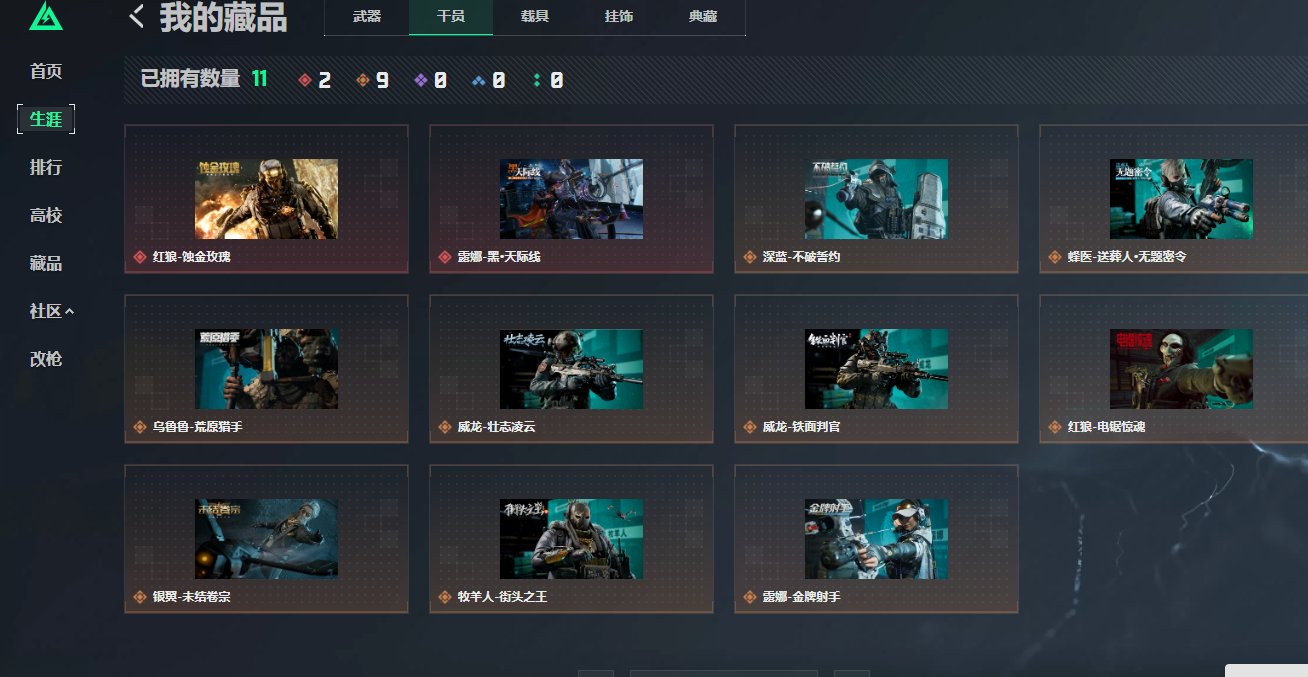
Task: Open the 红狼 电锯惊魂 skin thumbnail
Action: pyautogui.click(x=1181, y=369)
